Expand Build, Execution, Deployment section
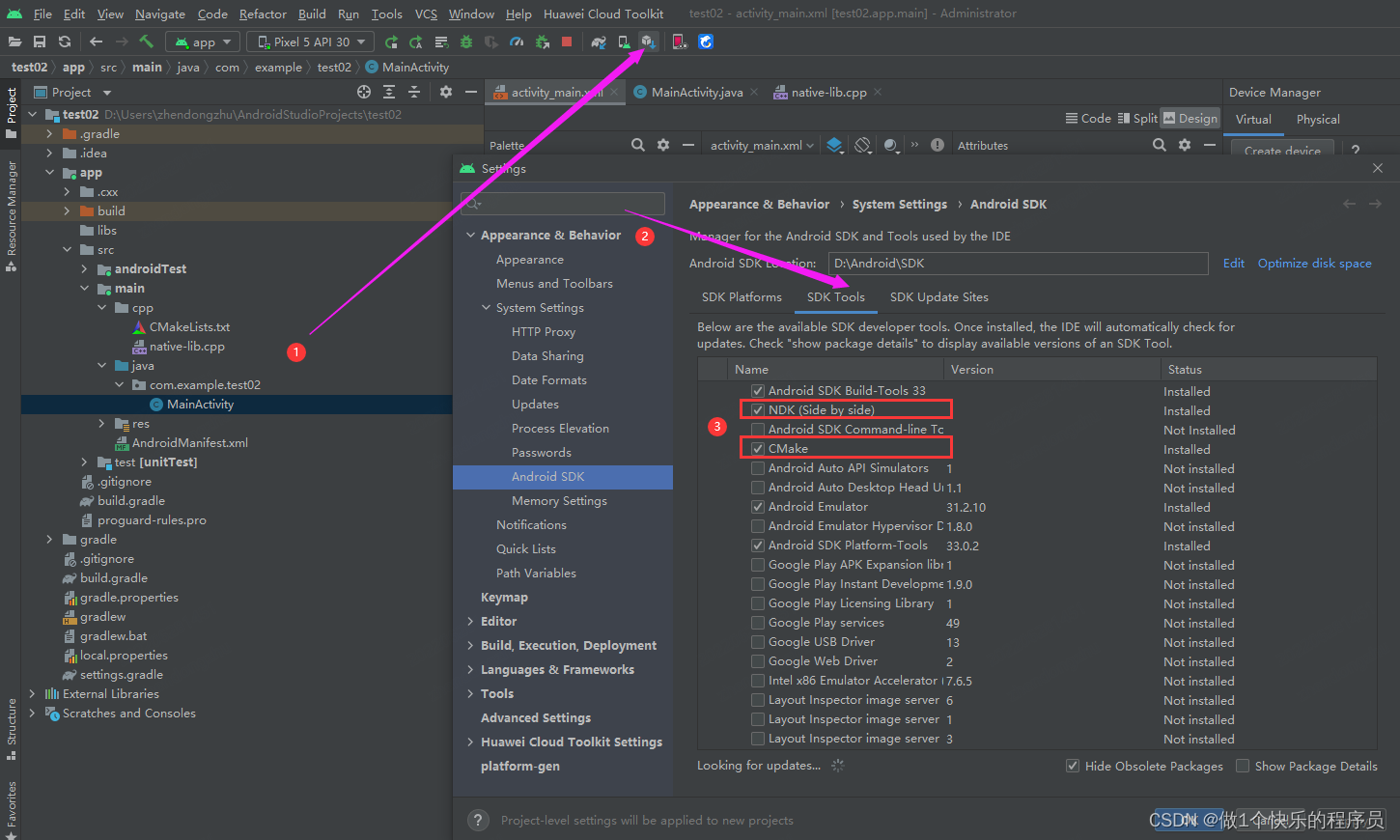 click(x=471, y=646)
